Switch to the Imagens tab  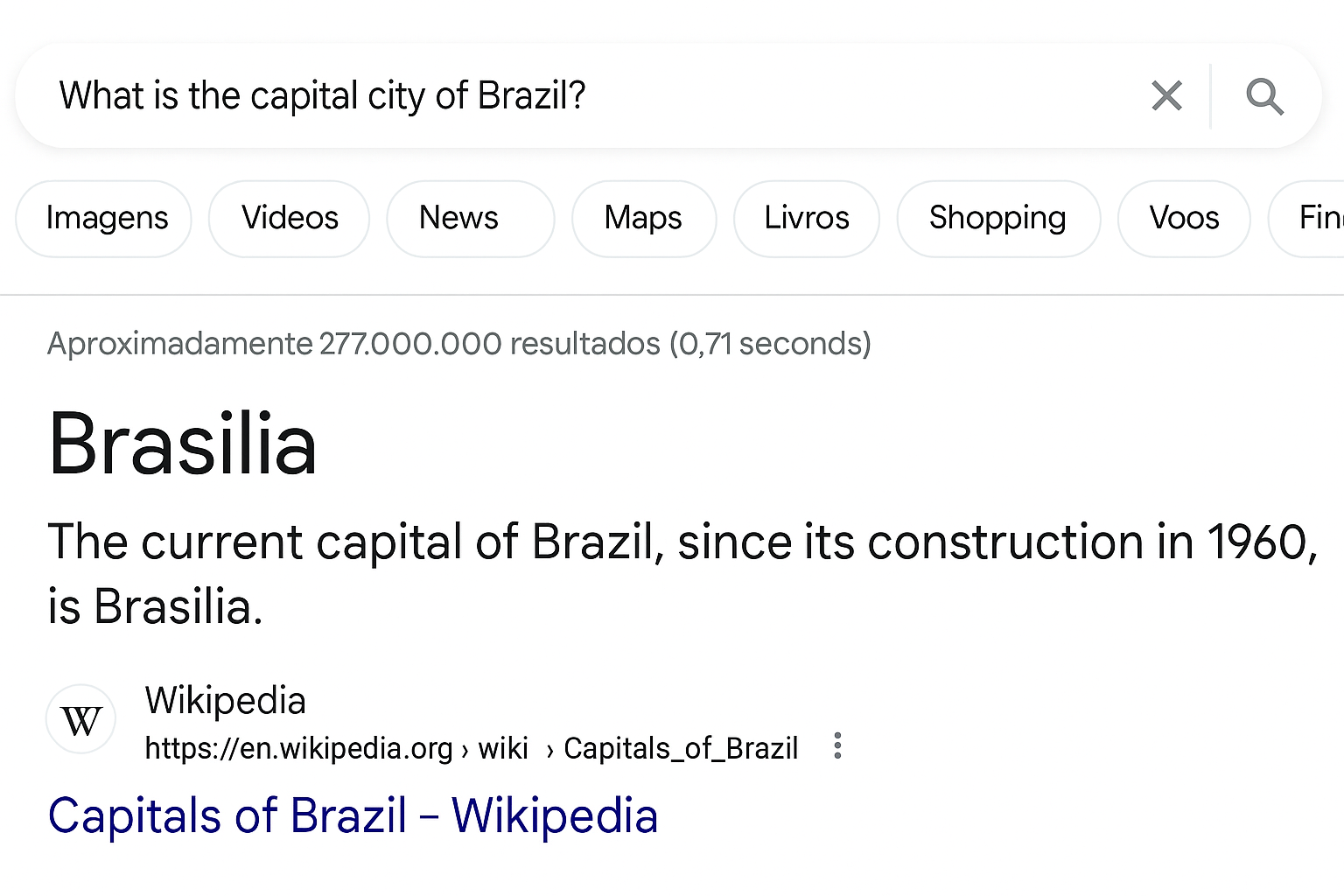pyautogui.click(x=107, y=218)
